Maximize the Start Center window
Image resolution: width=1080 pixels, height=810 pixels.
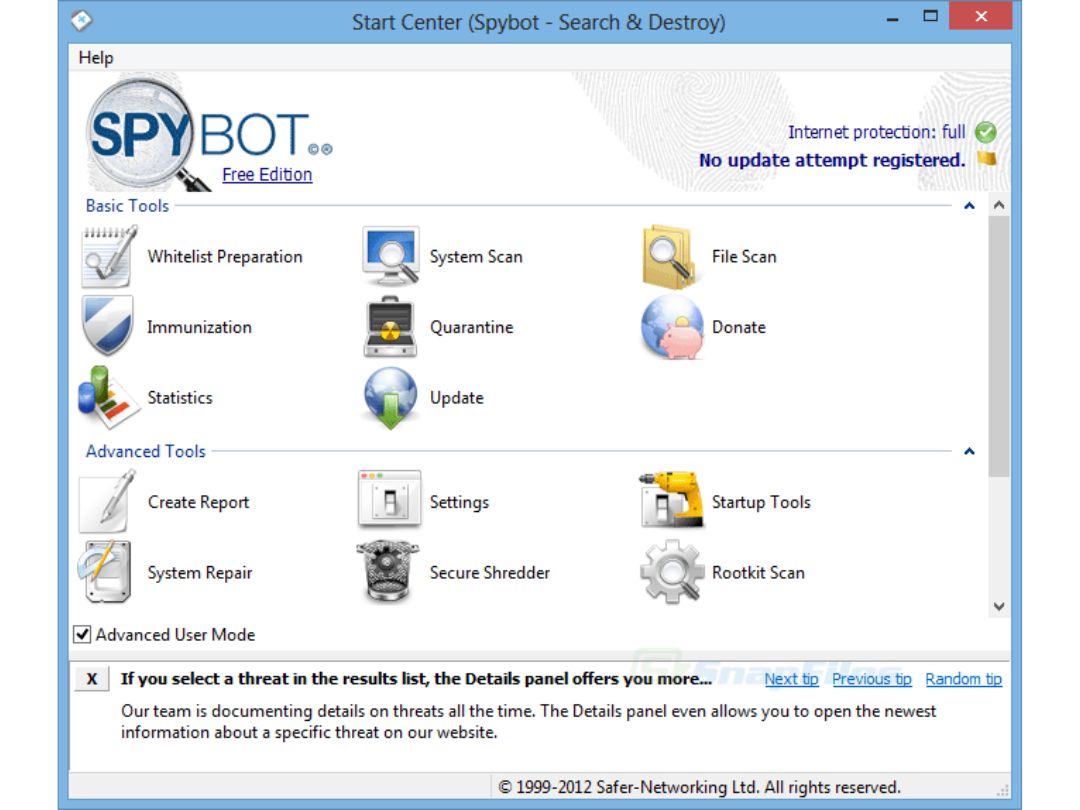click(931, 16)
